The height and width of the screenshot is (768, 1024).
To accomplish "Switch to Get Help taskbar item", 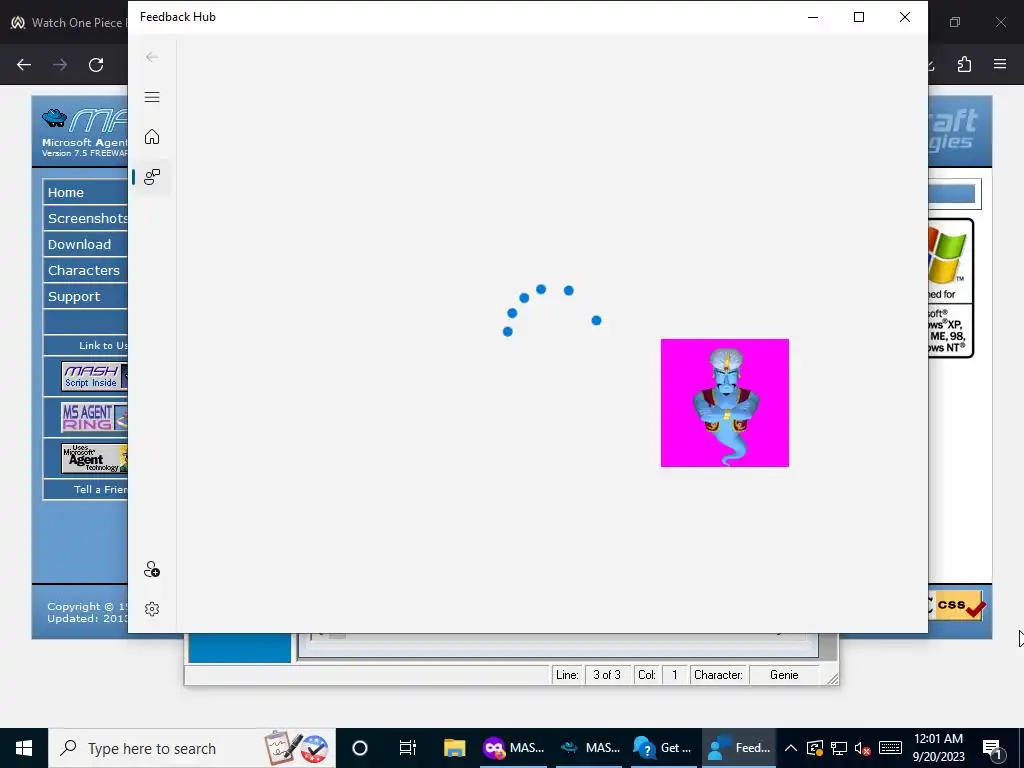I will 663,748.
